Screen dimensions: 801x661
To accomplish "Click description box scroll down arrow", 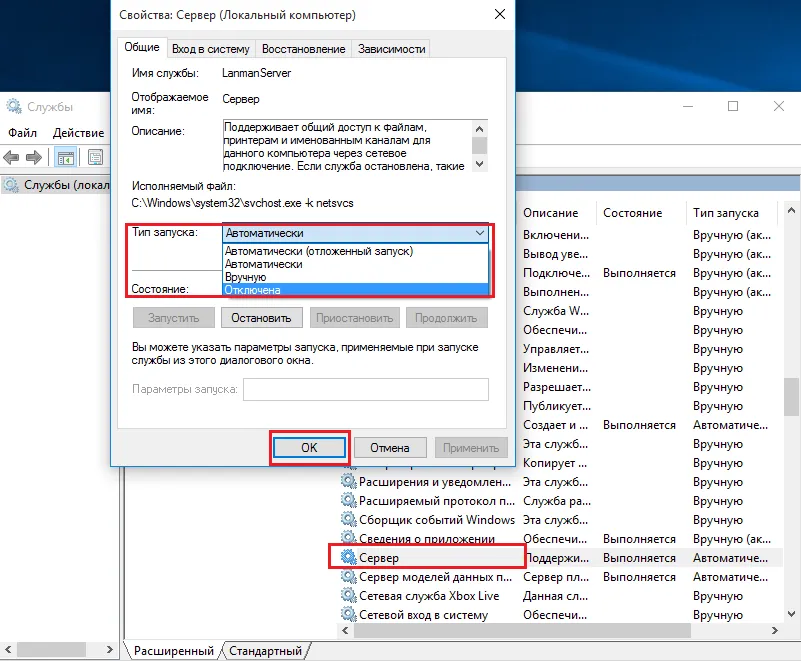I will 479,164.
